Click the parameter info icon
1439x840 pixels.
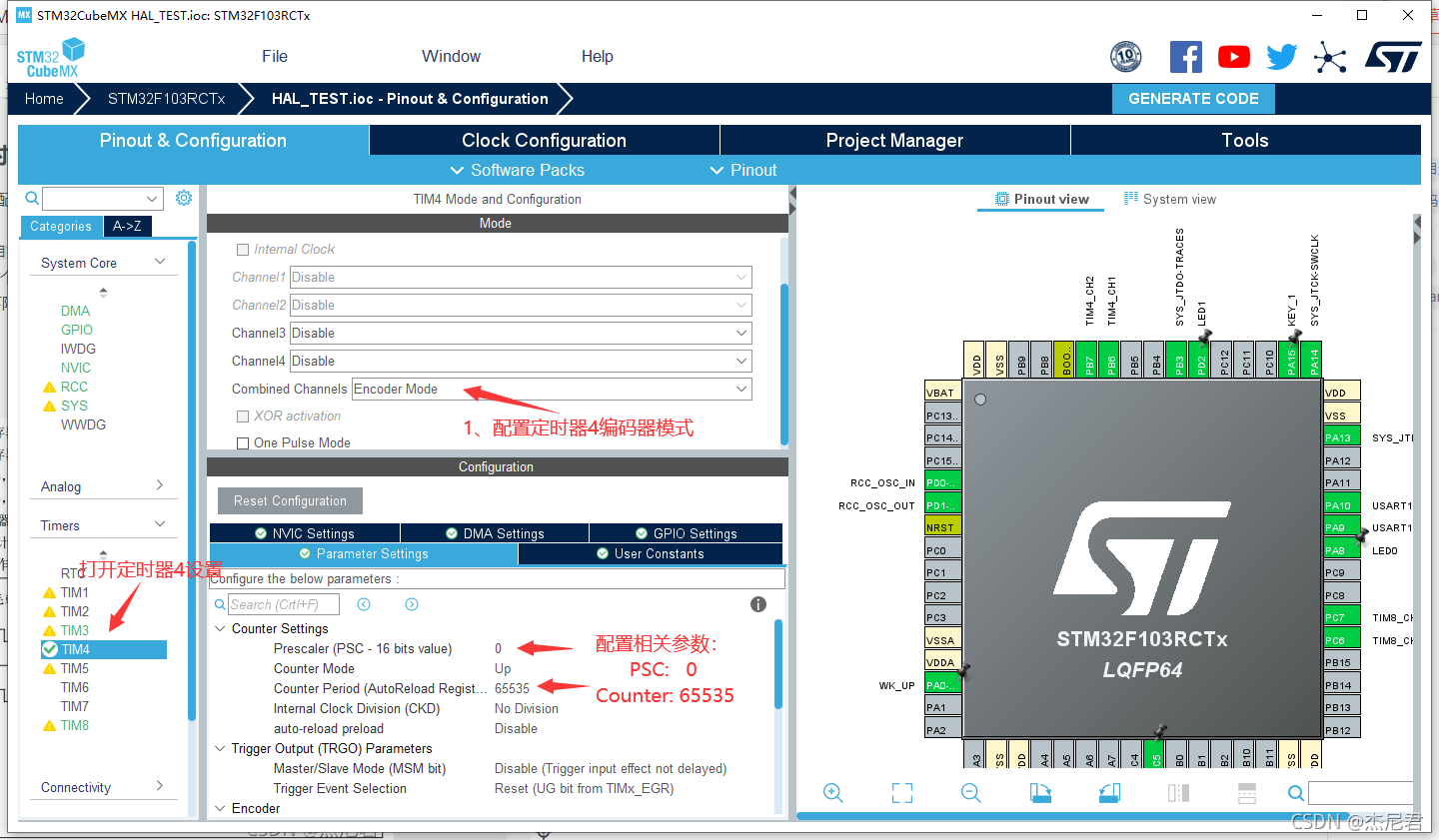pos(758,604)
